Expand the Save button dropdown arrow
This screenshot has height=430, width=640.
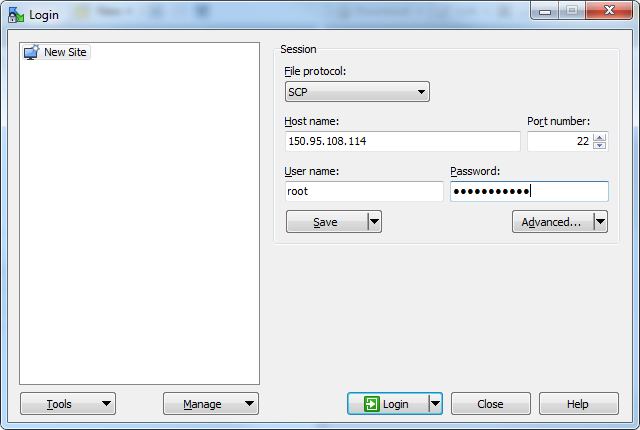coord(375,222)
